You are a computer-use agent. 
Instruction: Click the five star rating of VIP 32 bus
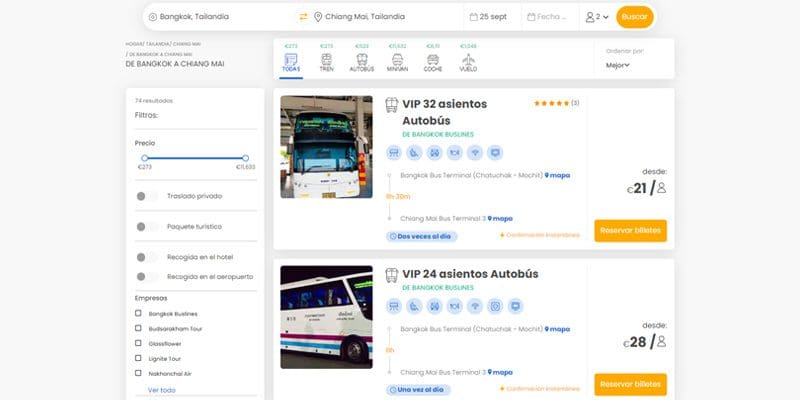pos(552,103)
